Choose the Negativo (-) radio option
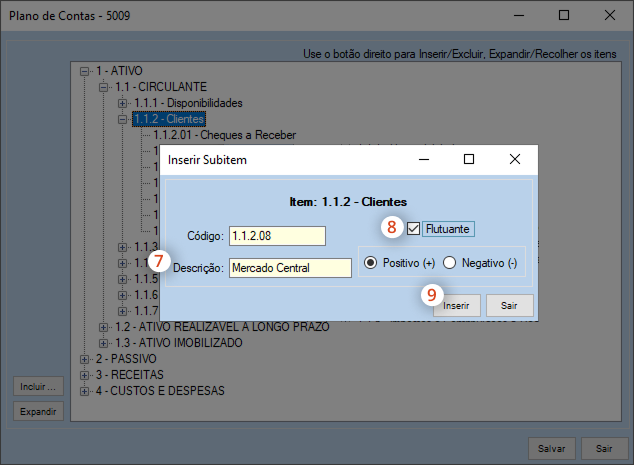Viewport: 634px width, 465px height. tap(449, 262)
